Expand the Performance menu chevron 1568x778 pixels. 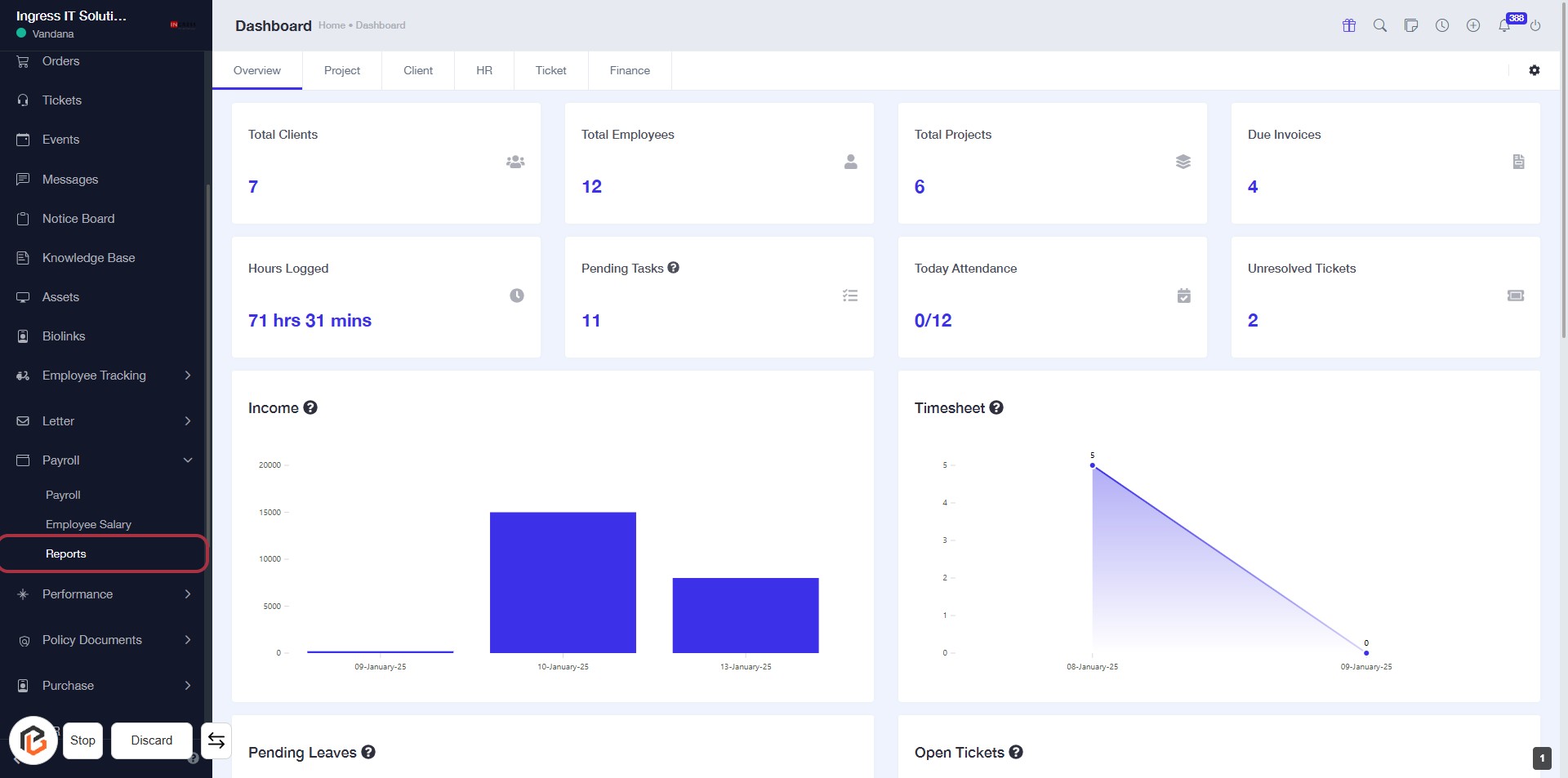click(x=188, y=594)
